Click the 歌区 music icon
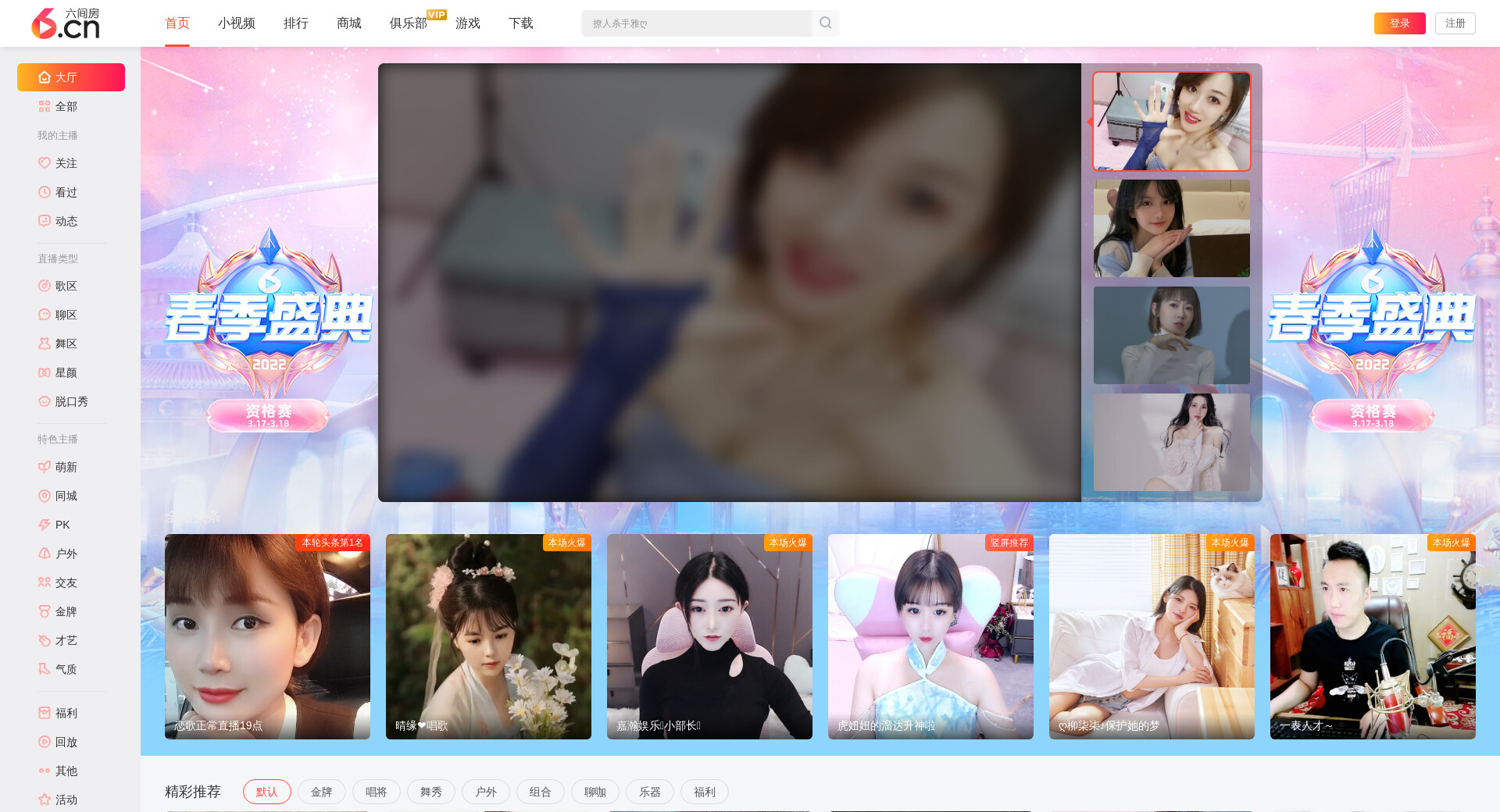The width and height of the screenshot is (1500, 812). [x=45, y=286]
